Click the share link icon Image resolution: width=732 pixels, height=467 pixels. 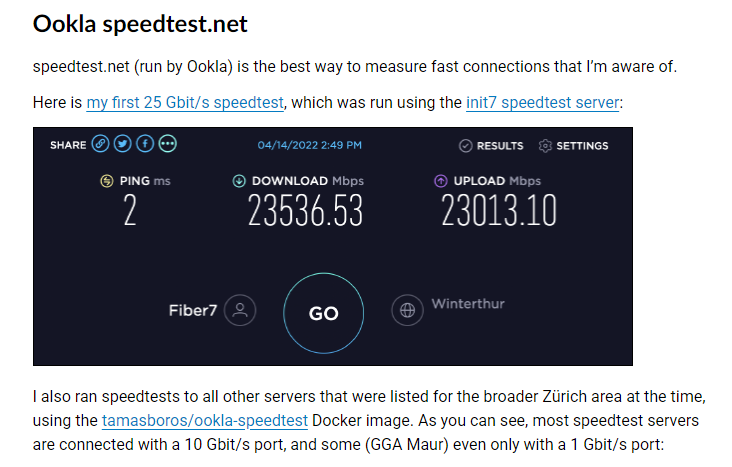click(100, 145)
